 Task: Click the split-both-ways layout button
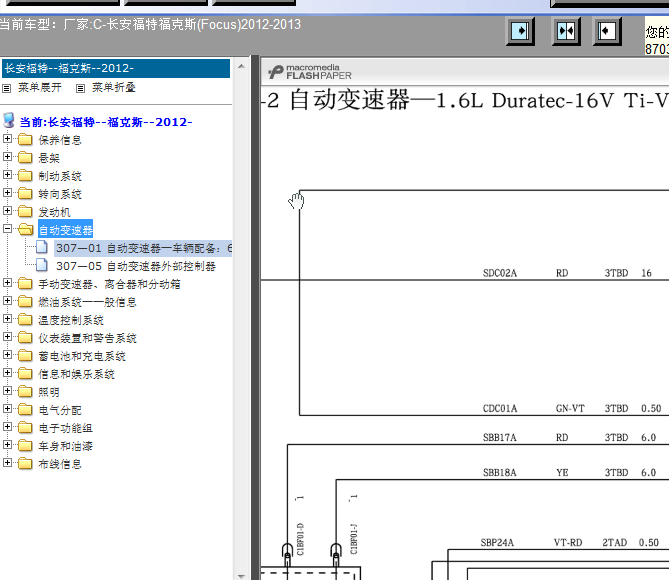566,31
